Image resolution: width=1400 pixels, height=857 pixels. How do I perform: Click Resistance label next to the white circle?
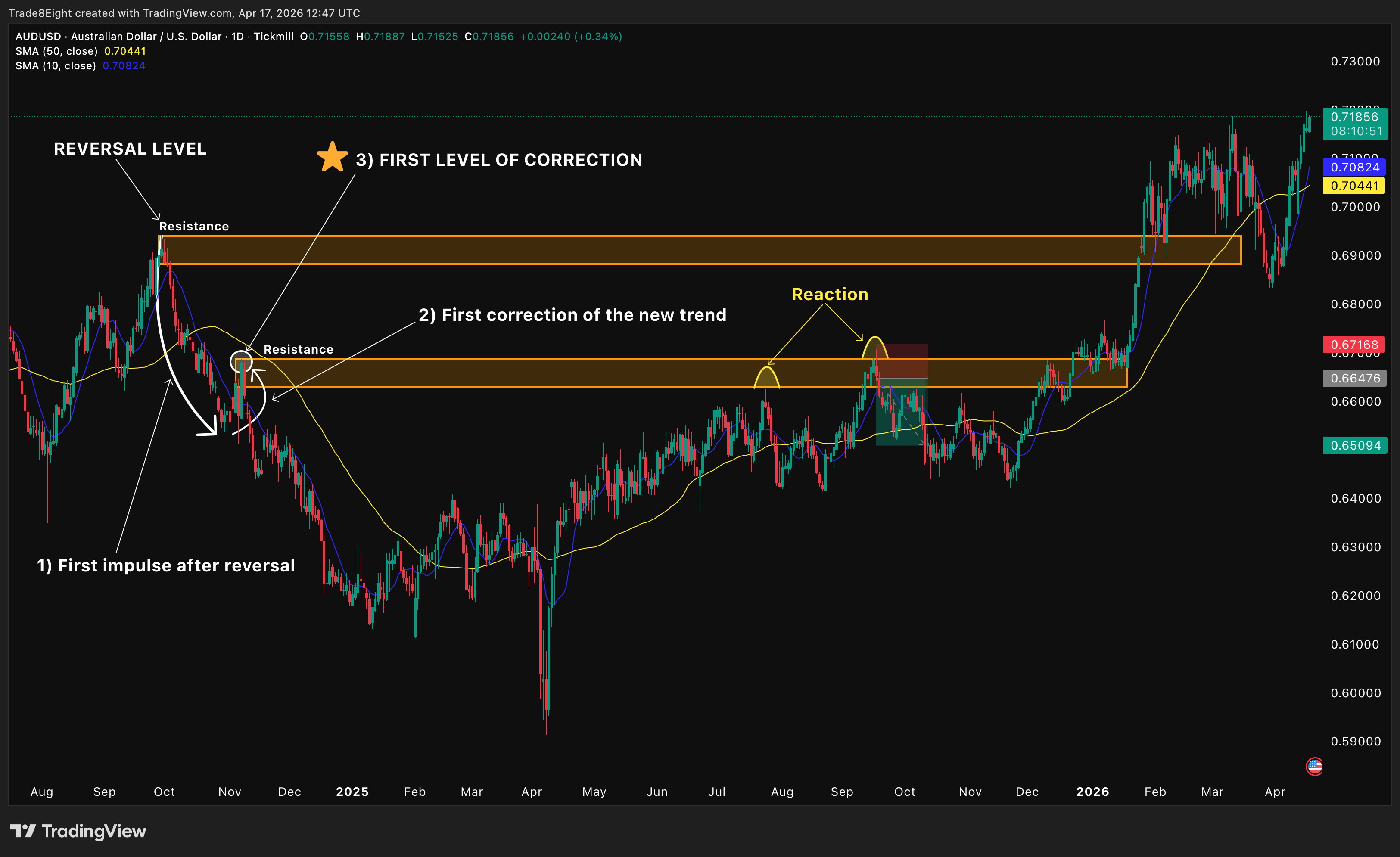coord(298,349)
